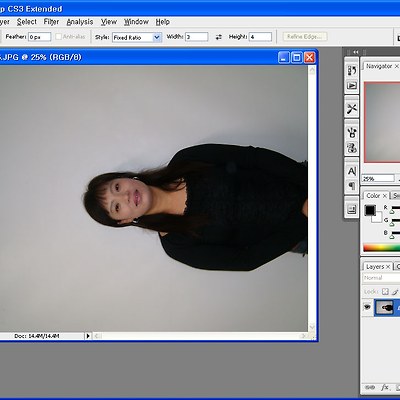This screenshot has height=400, width=400.
Task: Maximize the JPG document window
Action: pyautogui.click(x=296, y=57)
